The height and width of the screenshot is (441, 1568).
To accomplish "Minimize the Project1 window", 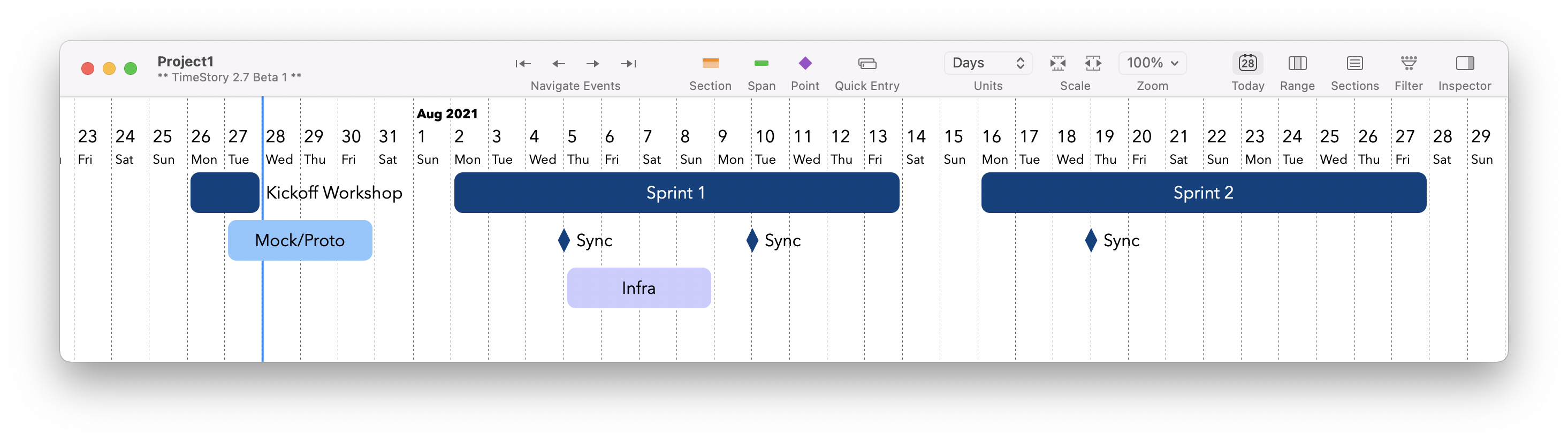I will pyautogui.click(x=109, y=68).
